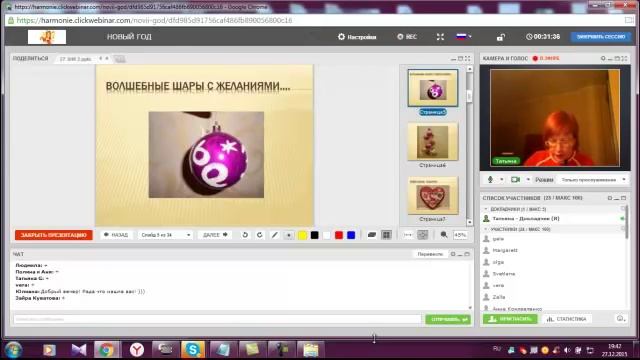Go to previous slide with НАЗАД
The width and height of the screenshot is (640, 360).
pos(116,235)
